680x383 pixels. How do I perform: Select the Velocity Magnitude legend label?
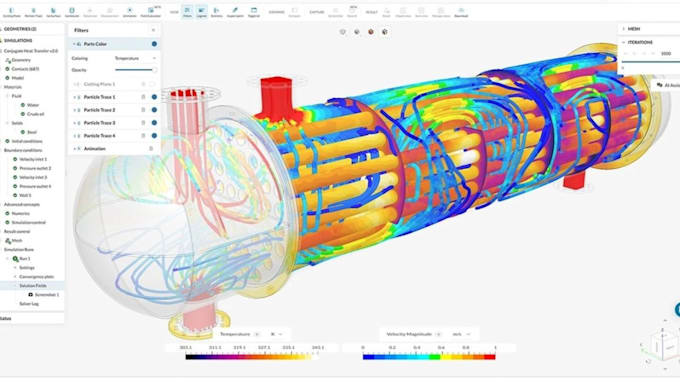409,334
